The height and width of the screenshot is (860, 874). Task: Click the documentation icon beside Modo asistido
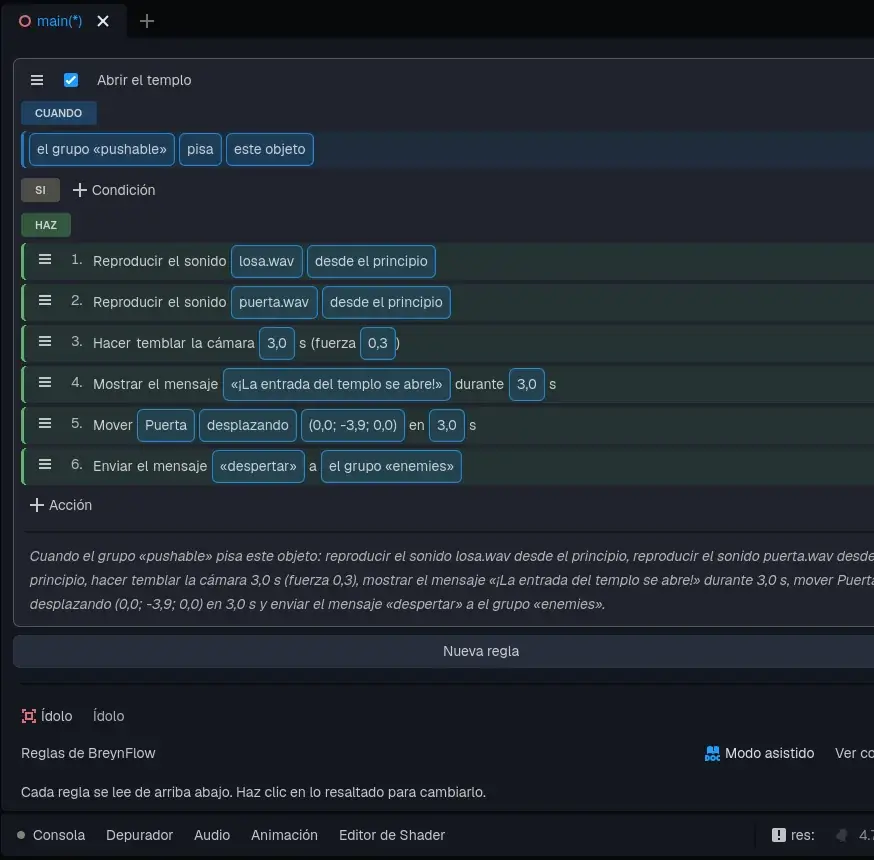point(712,754)
